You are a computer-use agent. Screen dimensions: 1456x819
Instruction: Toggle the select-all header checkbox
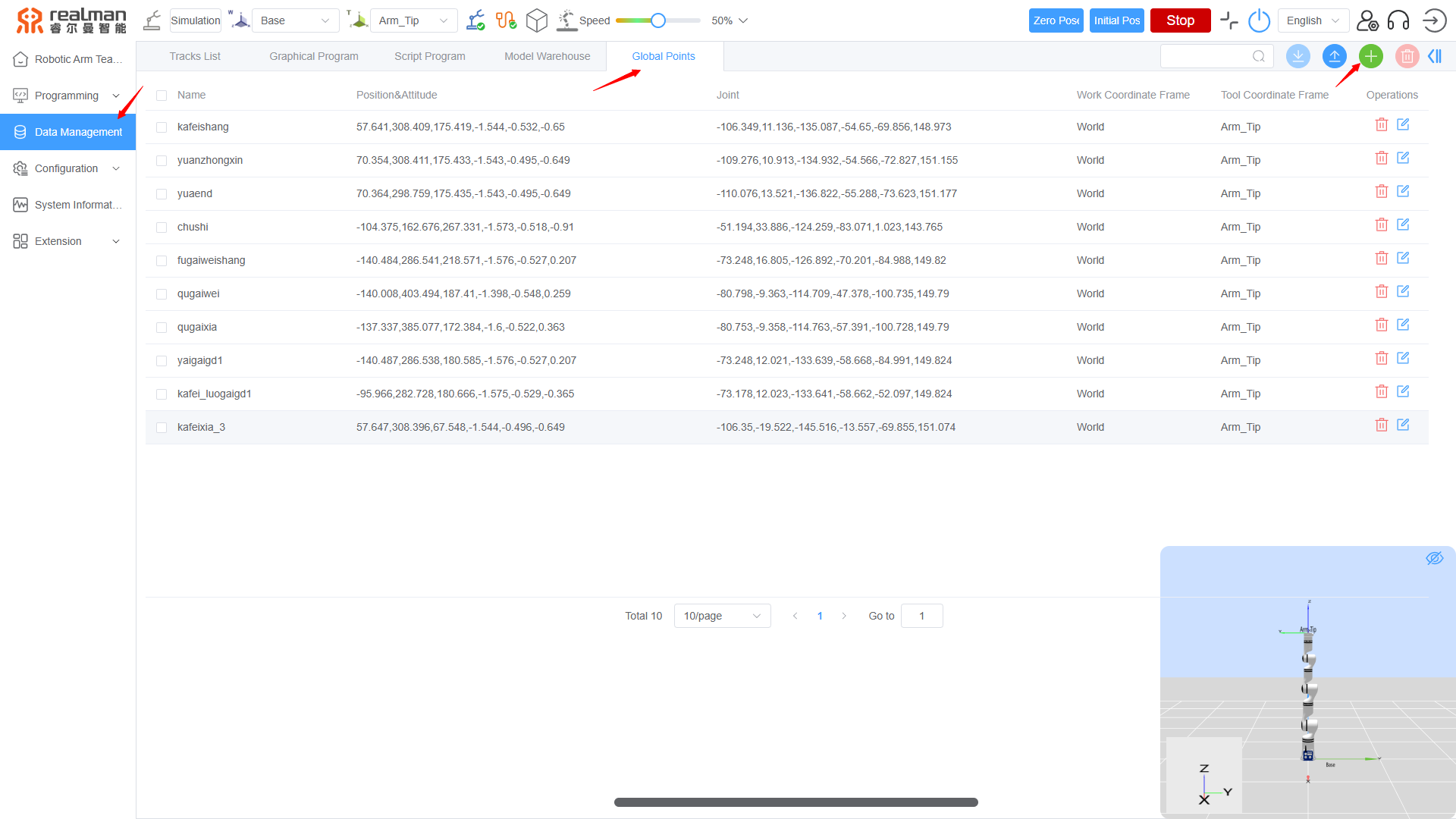tap(162, 96)
